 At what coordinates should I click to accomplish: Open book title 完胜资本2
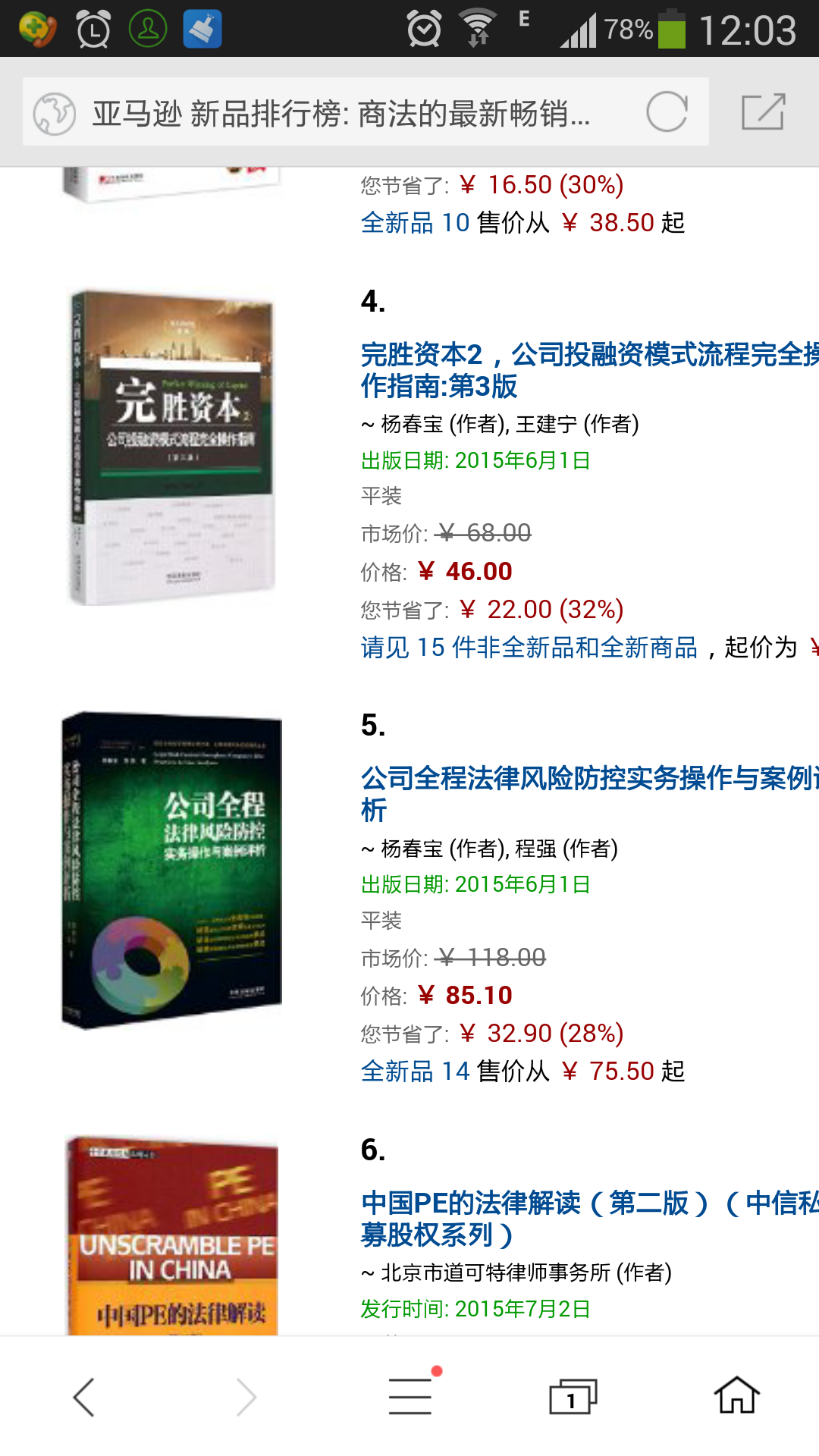(590, 370)
